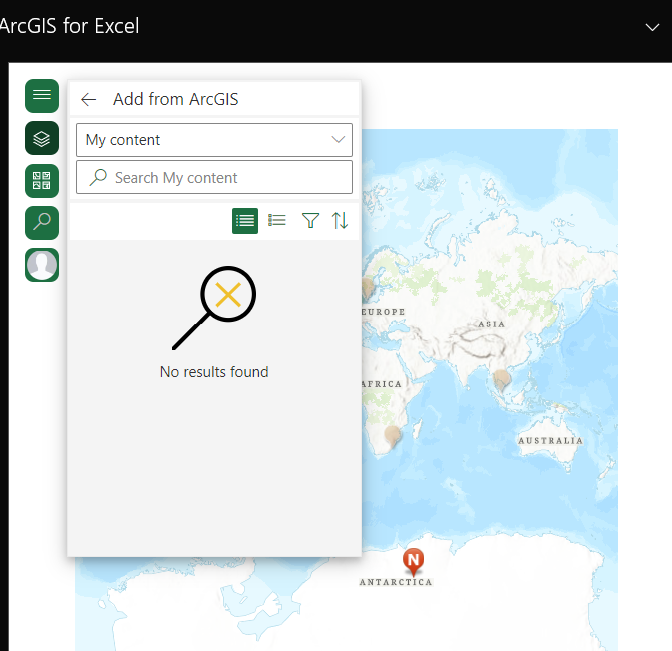Image resolution: width=672 pixels, height=651 pixels.
Task: Select the map marker in Southeast Asia
Action: (x=501, y=379)
